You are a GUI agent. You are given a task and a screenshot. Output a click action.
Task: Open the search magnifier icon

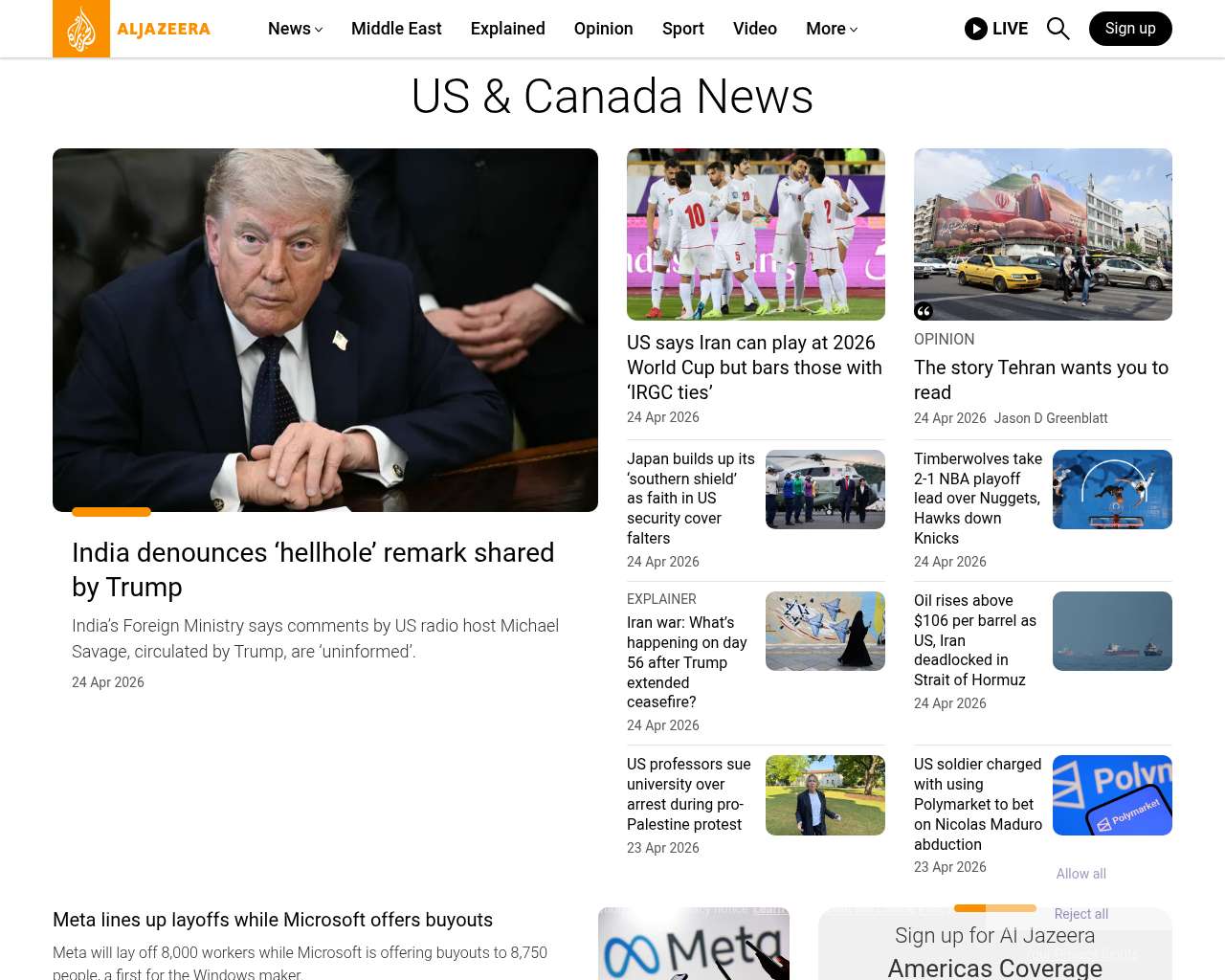coord(1058,29)
